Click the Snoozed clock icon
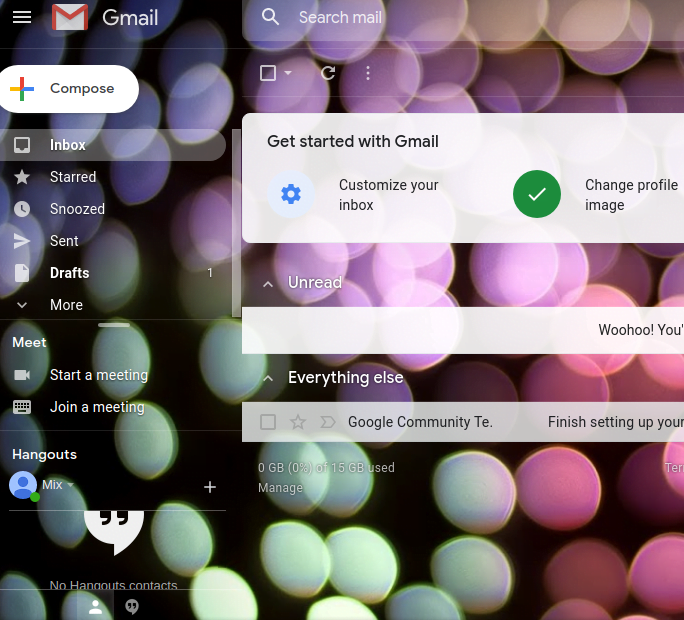The image size is (684, 620). (22, 209)
